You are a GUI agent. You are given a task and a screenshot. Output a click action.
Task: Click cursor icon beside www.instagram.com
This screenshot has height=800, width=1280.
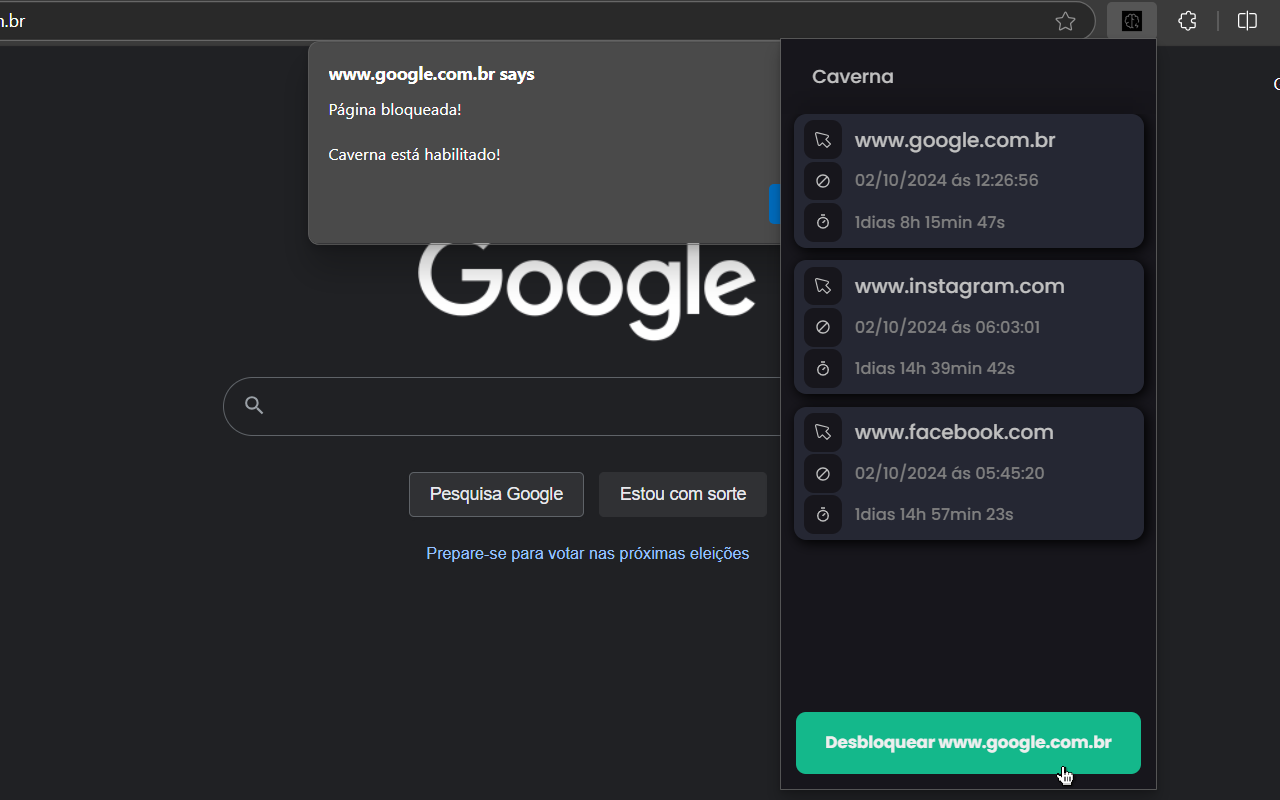click(x=823, y=286)
